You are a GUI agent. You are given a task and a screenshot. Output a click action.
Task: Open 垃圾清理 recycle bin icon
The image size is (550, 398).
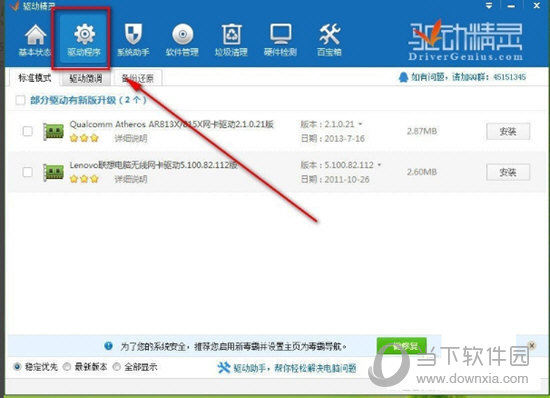click(x=232, y=34)
